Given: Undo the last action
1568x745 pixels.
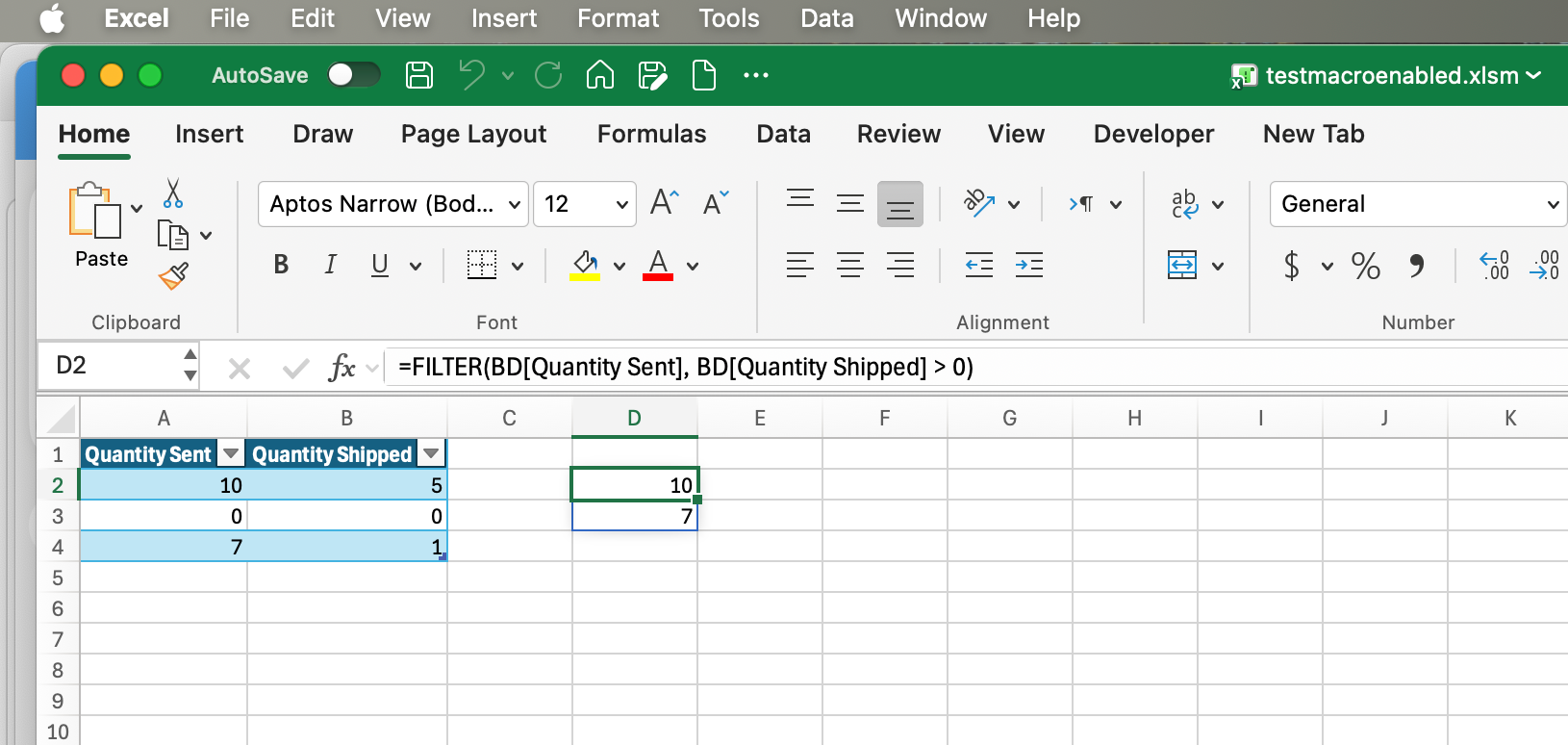Looking at the screenshot, I should tap(472, 75).
